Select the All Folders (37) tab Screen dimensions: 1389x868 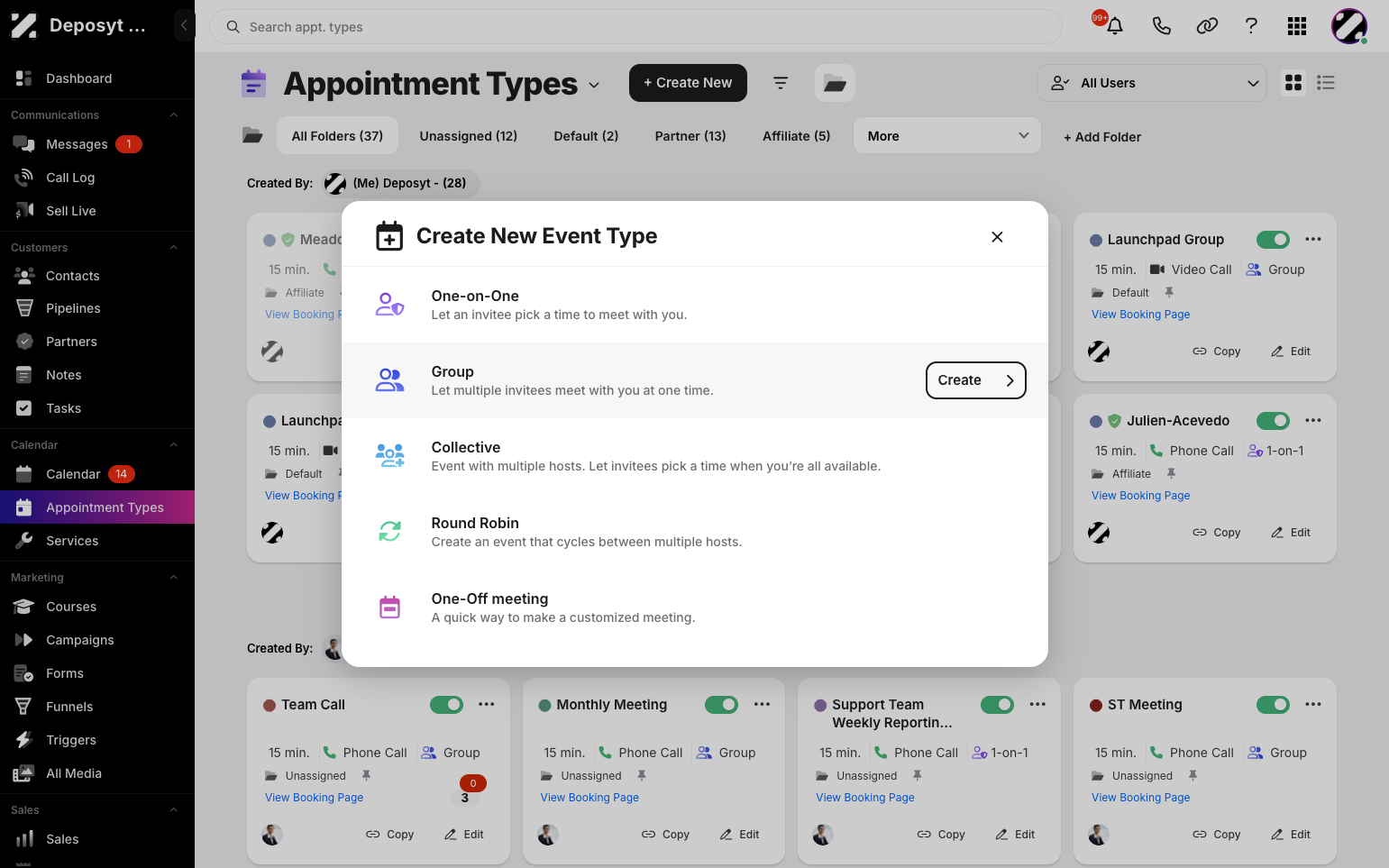(337, 136)
